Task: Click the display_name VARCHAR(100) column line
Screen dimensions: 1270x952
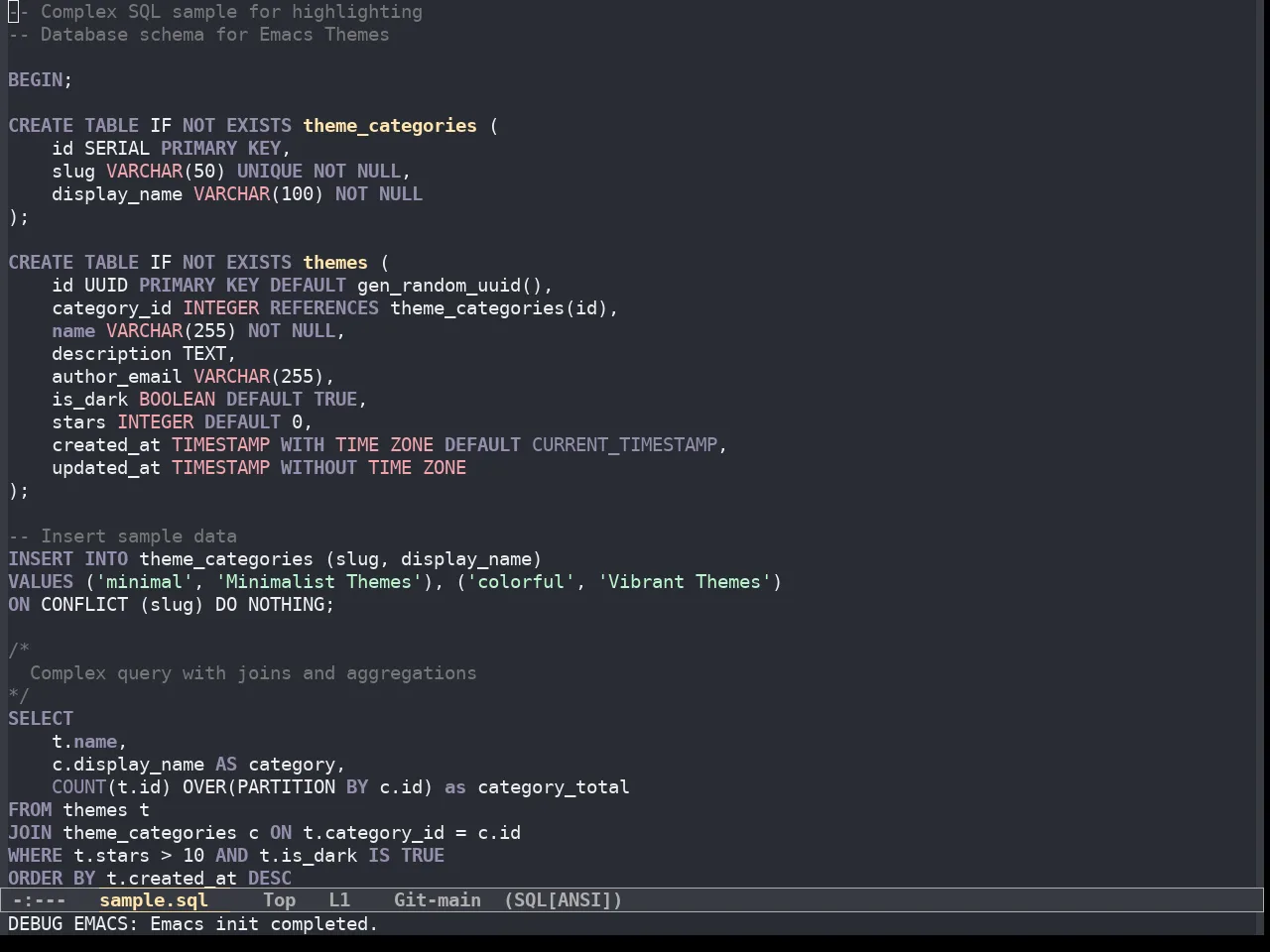Action: tap(237, 194)
